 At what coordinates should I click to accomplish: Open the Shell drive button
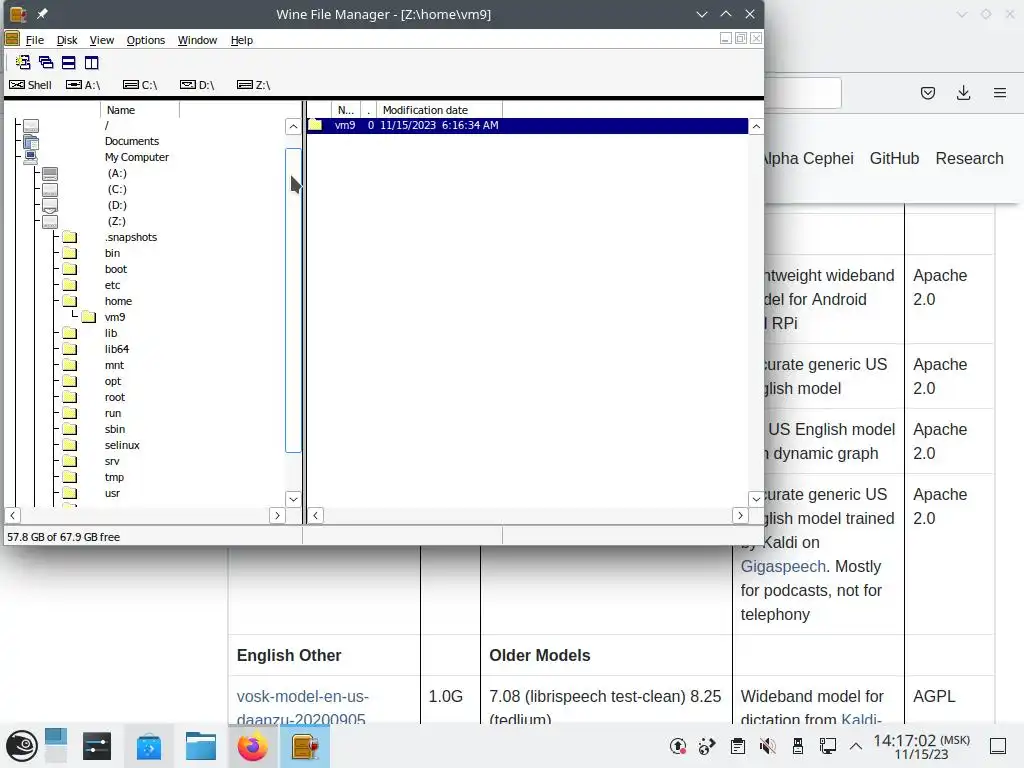pos(30,85)
